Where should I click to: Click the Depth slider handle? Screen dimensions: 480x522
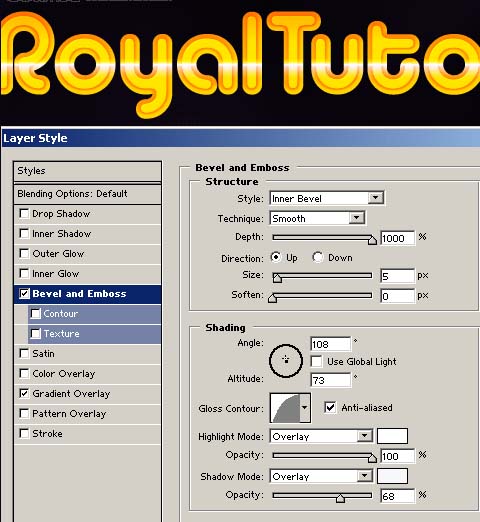coord(372,240)
